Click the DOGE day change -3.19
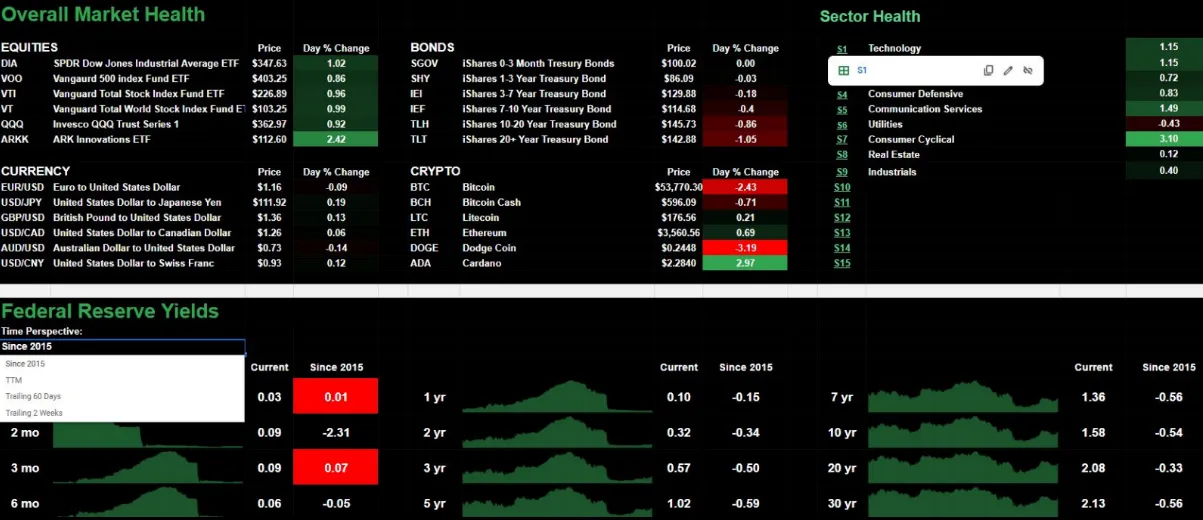Screen dimensions: 1203x520 point(745,248)
